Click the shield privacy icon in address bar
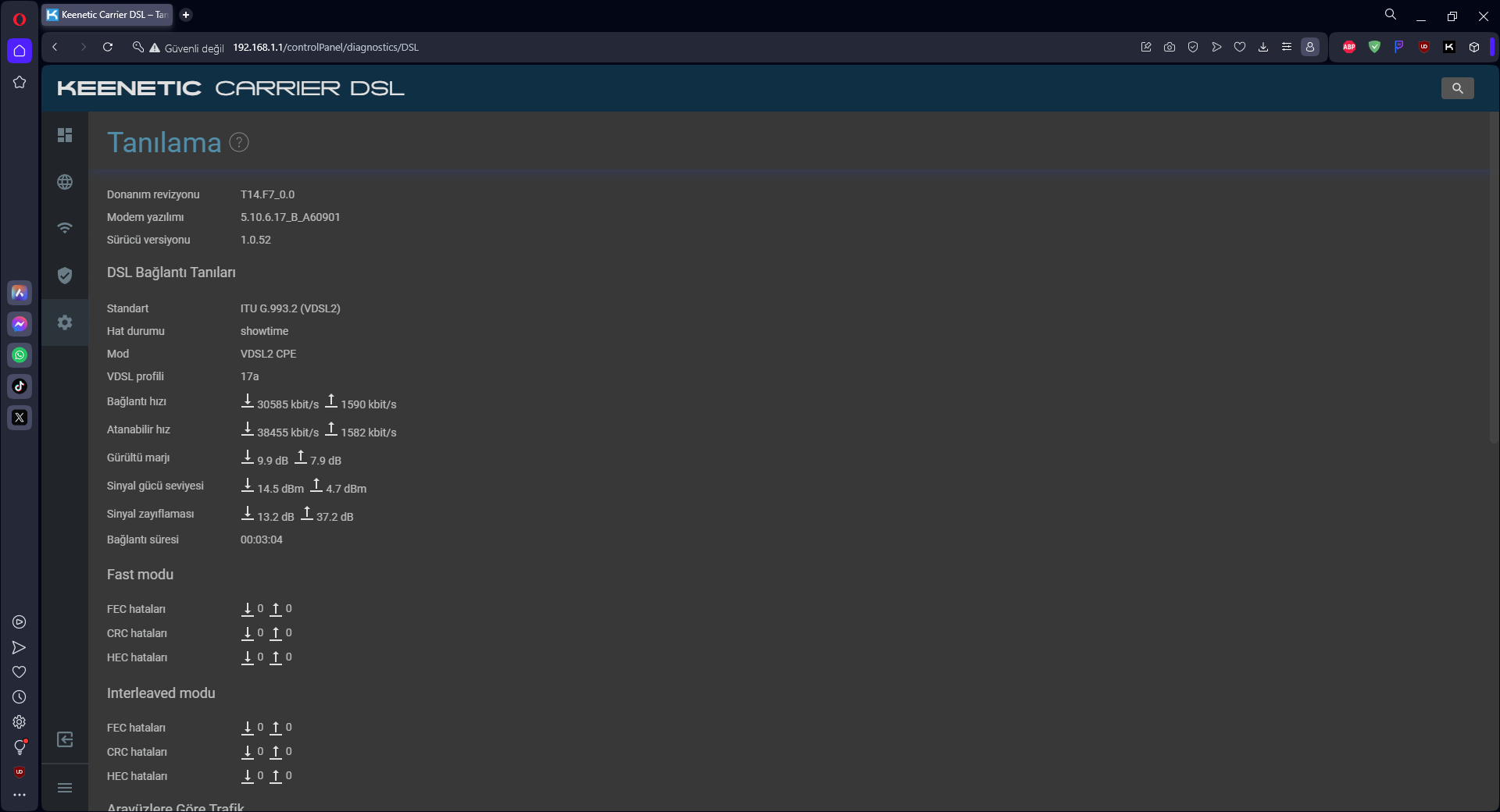This screenshot has width=1500, height=812. pyautogui.click(x=1193, y=47)
